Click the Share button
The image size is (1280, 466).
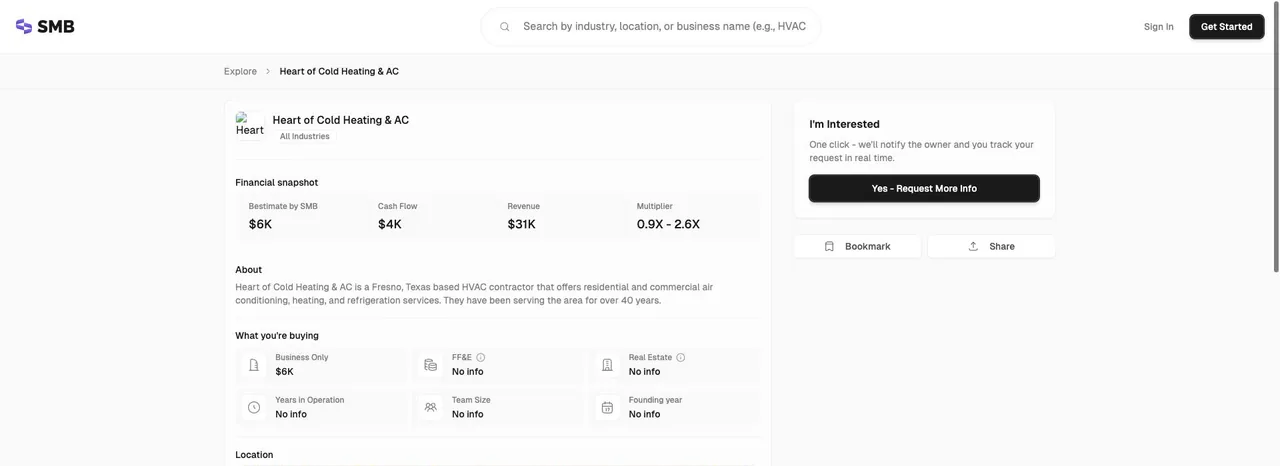991,246
